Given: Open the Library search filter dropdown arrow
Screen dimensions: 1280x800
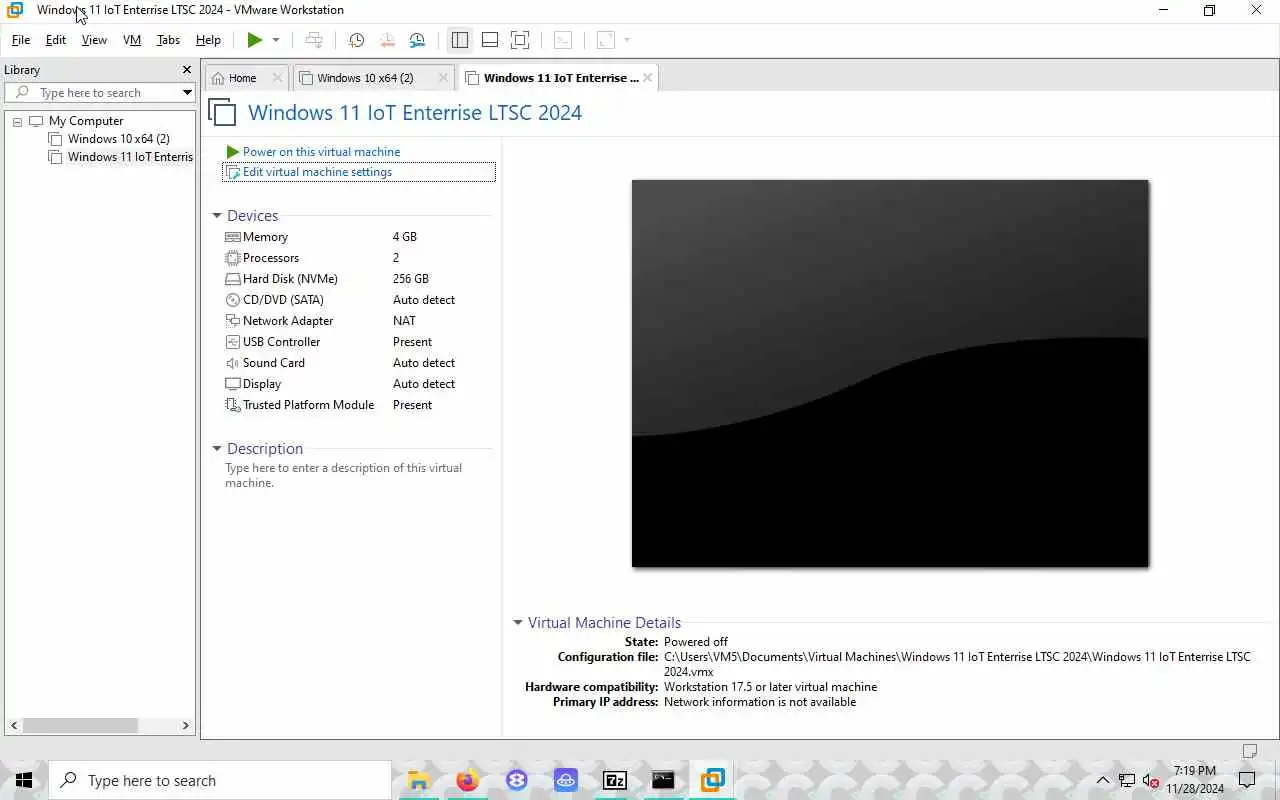Looking at the screenshot, I should click(187, 93).
